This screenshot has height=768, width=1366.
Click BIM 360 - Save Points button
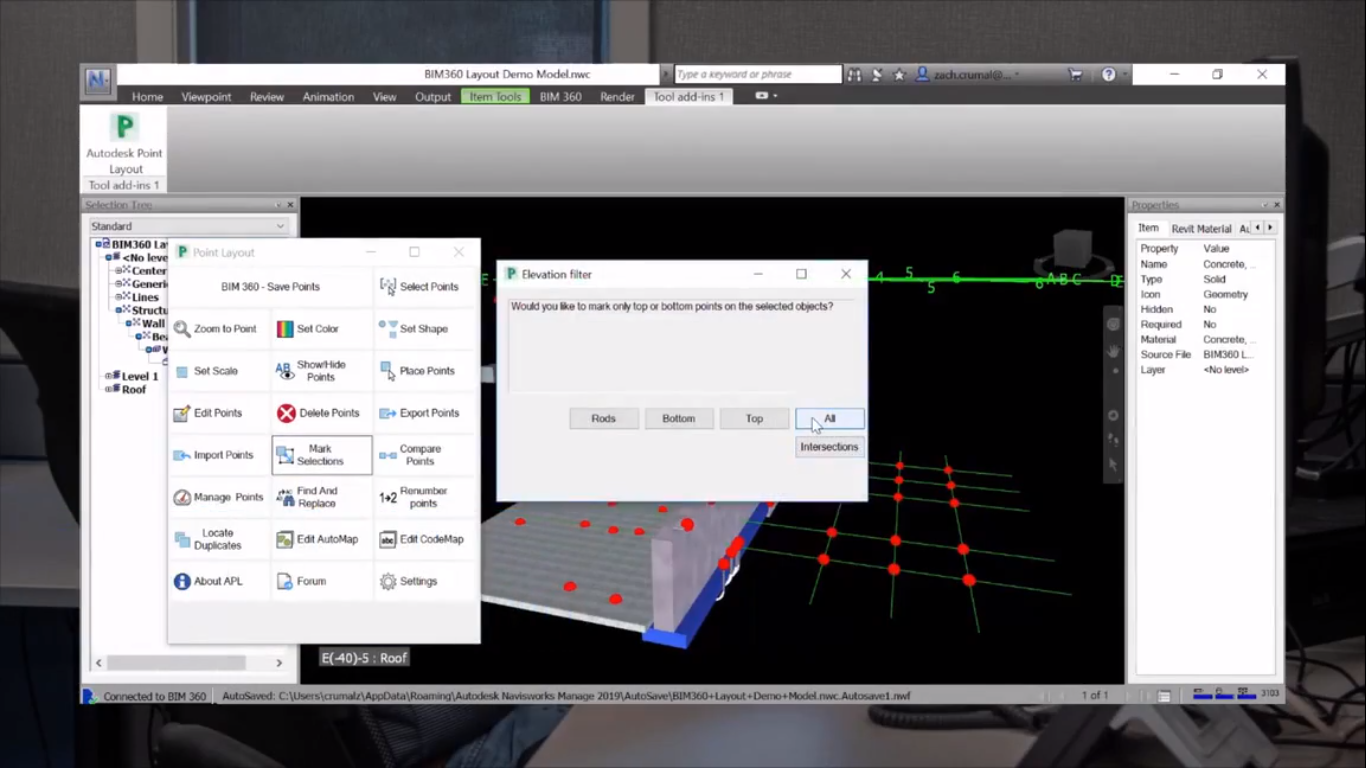pos(271,287)
